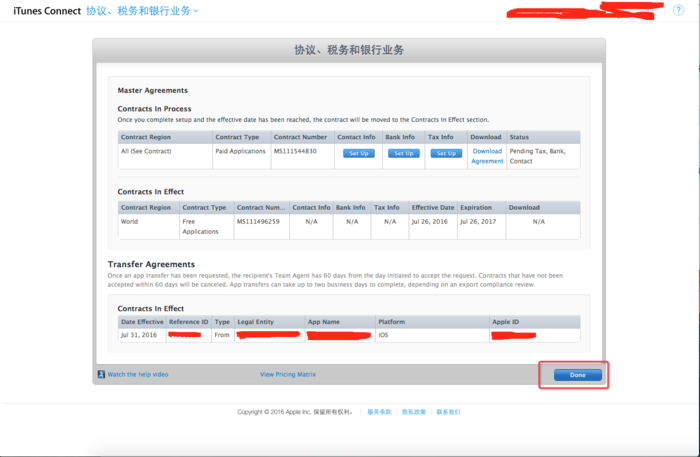This screenshot has width=700, height=457.
Task: Click the Apple ID column header in transfers table
Action: 505,321
